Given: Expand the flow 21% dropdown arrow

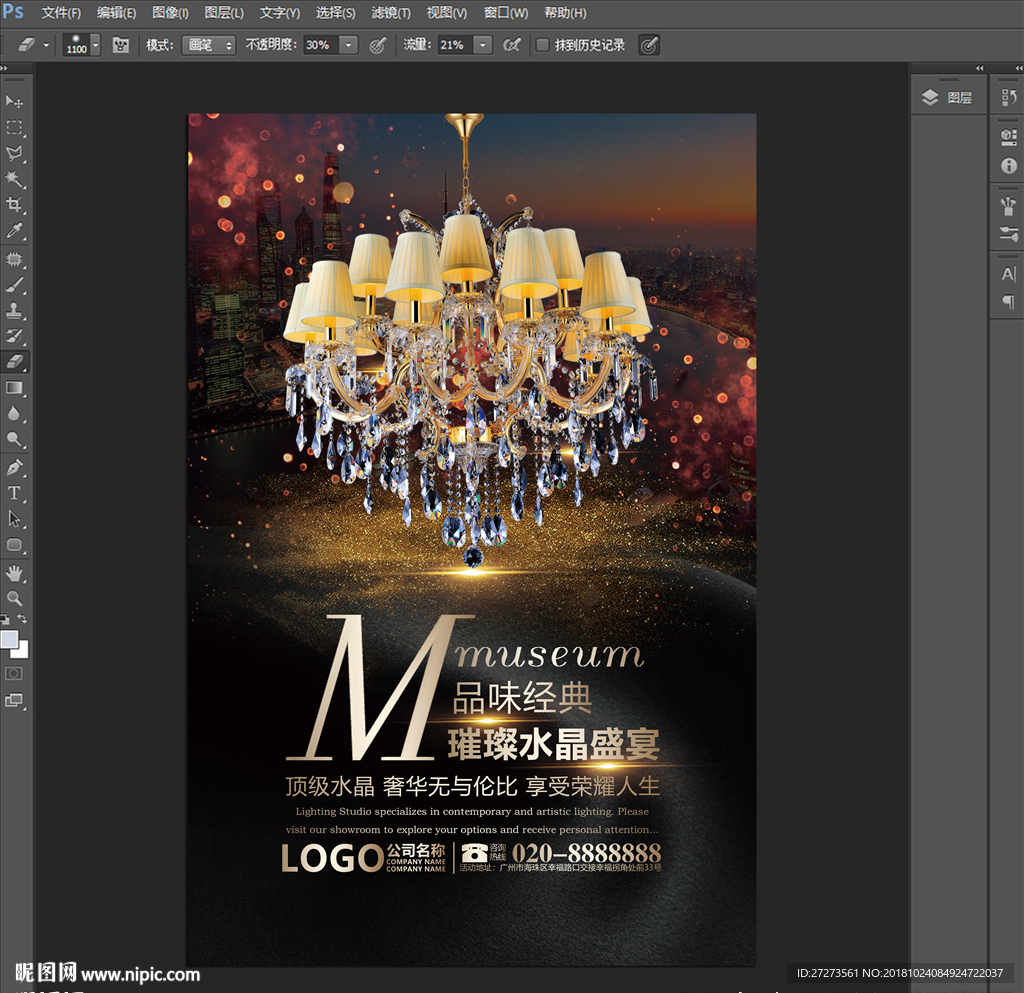Looking at the screenshot, I should 483,45.
